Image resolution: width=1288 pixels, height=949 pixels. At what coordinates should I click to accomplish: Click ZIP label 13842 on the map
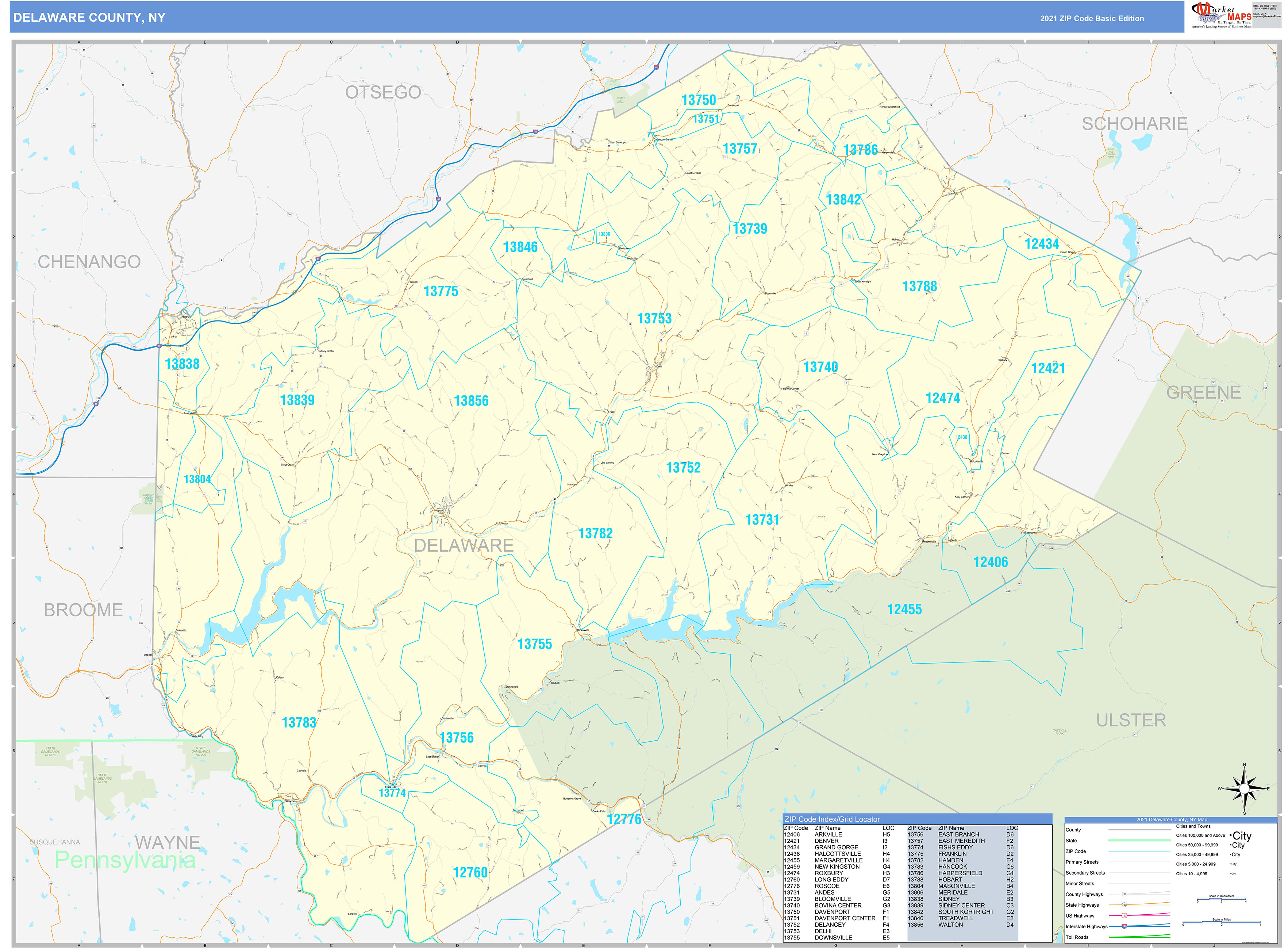843,200
